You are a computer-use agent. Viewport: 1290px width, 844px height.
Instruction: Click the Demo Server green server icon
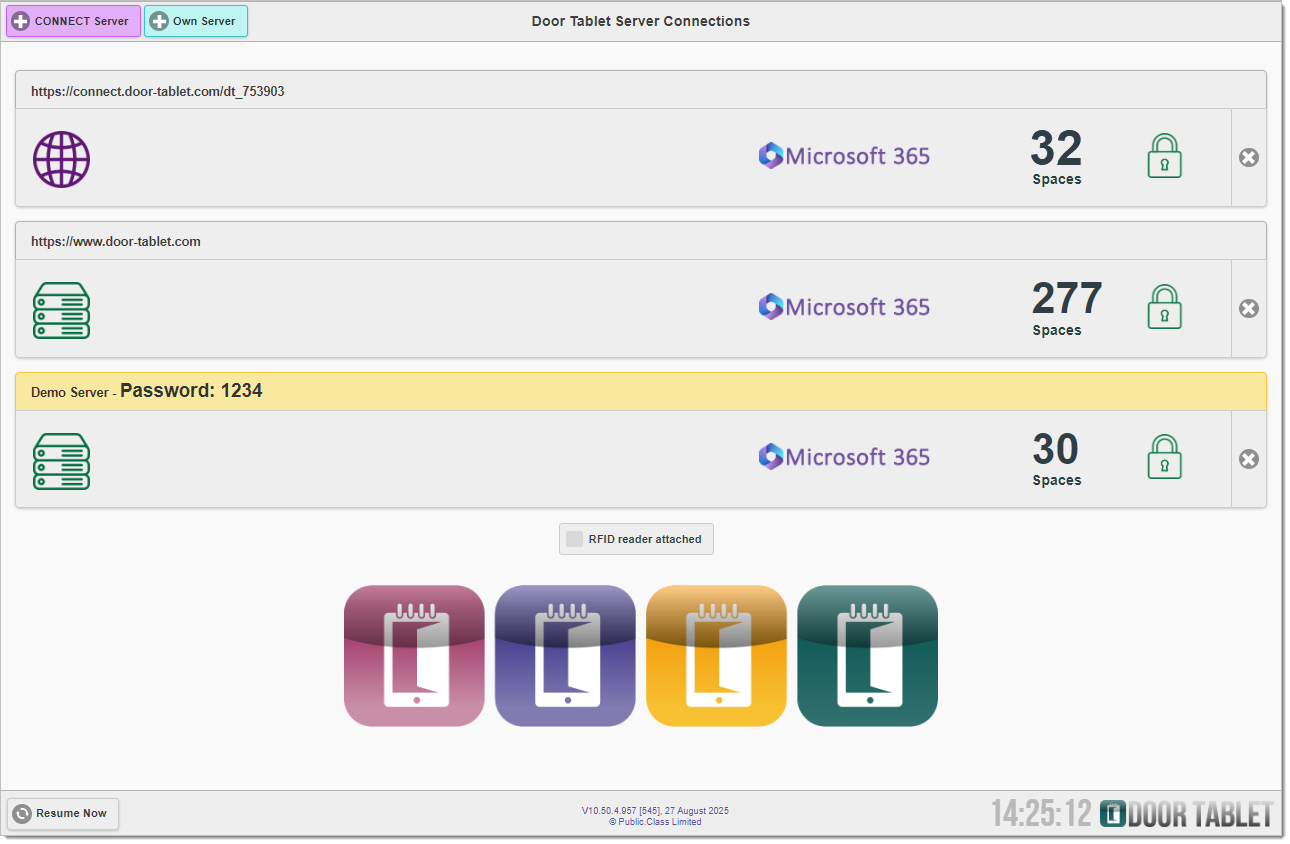(x=61, y=460)
